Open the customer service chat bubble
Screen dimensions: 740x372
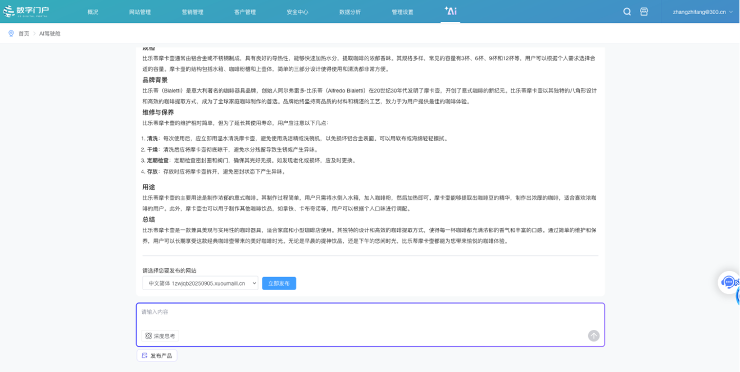point(729,282)
